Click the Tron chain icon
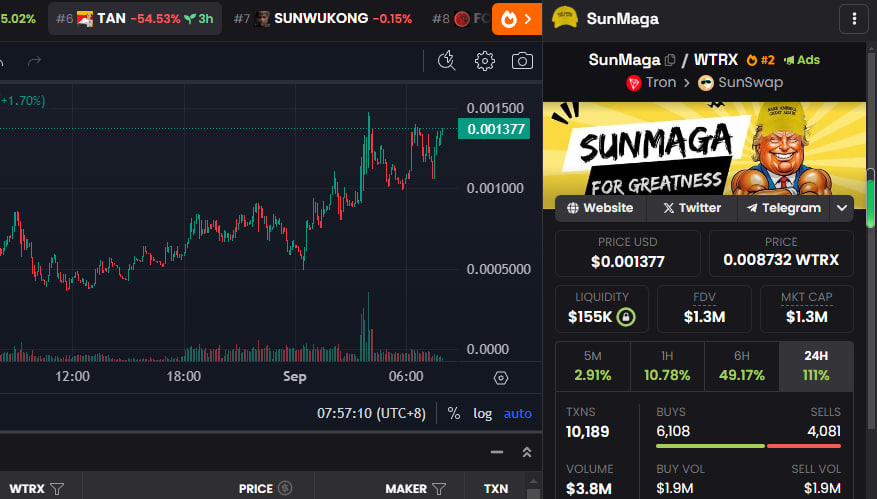Image resolution: width=877 pixels, height=499 pixels. point(633,83)
